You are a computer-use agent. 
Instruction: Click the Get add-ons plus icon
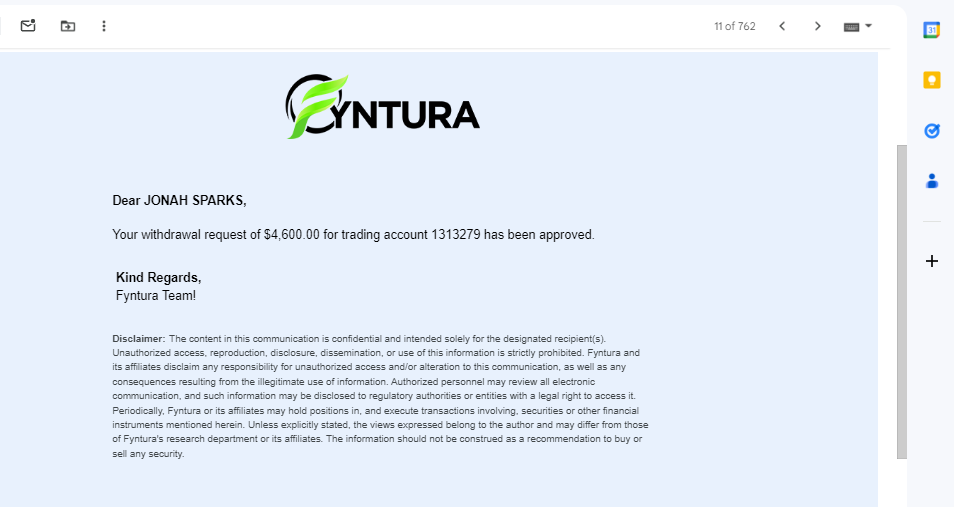pos(931,261)
